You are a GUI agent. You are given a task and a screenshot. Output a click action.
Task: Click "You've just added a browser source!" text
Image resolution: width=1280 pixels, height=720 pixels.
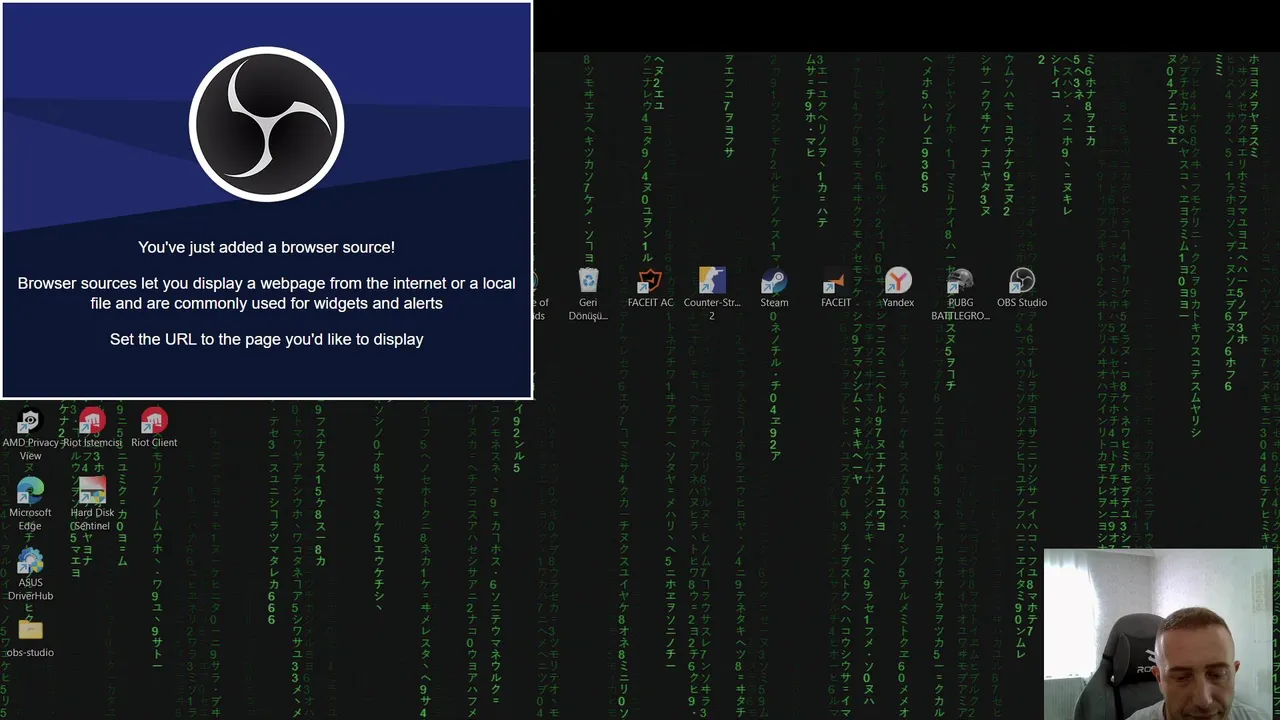point(266,247)
